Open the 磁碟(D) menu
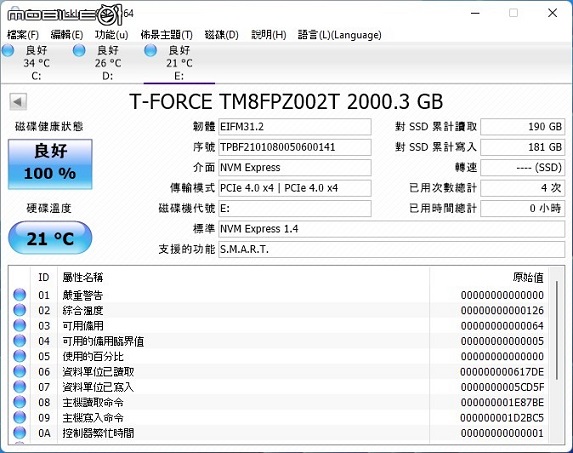The width and height of the screenshot is (573, 453). [221, 35]
